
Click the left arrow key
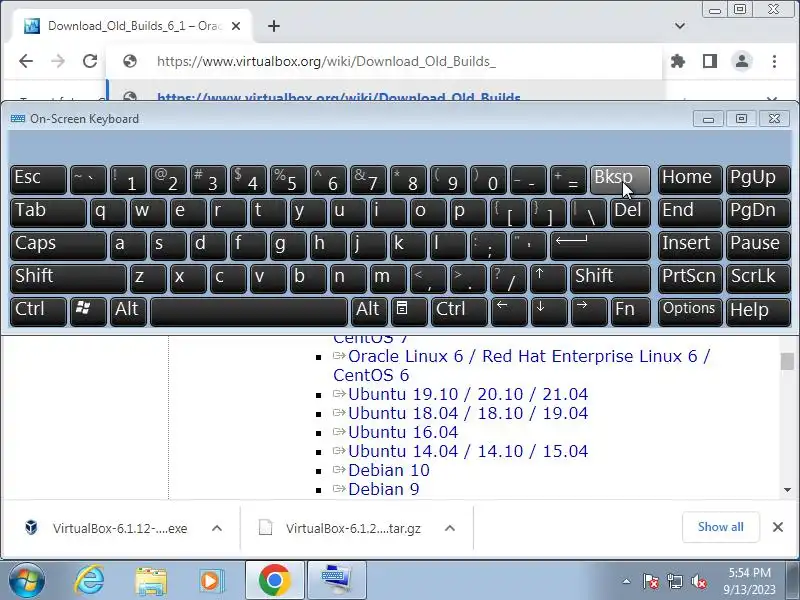click(x=509, y=311)
